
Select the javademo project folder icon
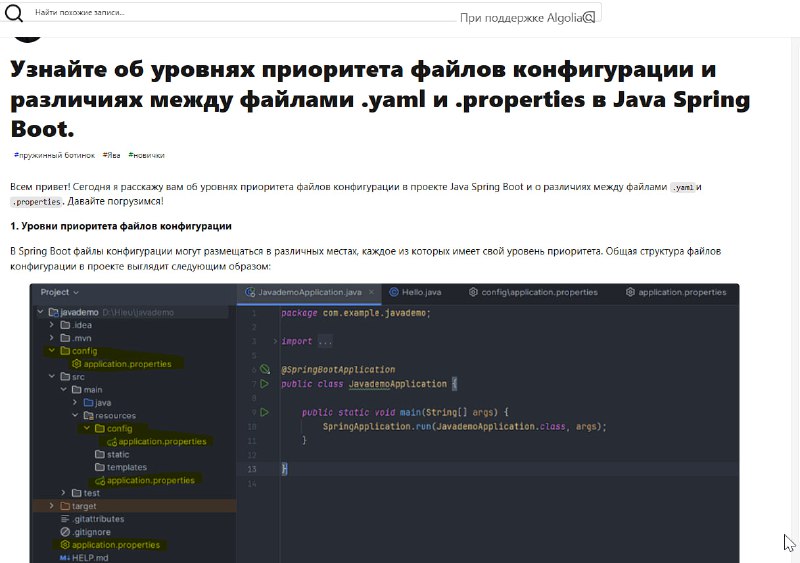54,312
